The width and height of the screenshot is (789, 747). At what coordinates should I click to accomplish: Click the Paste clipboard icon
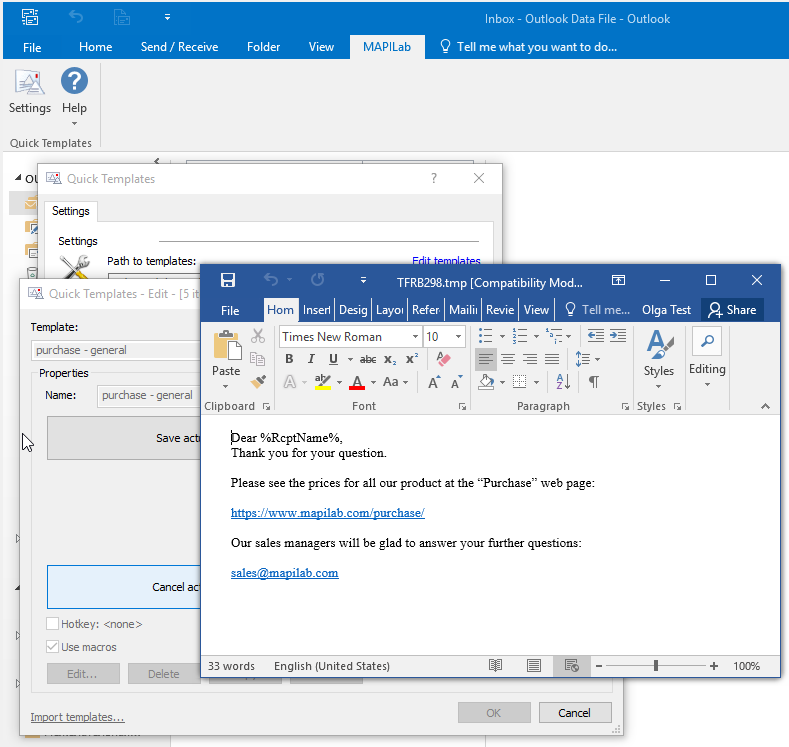227,345
